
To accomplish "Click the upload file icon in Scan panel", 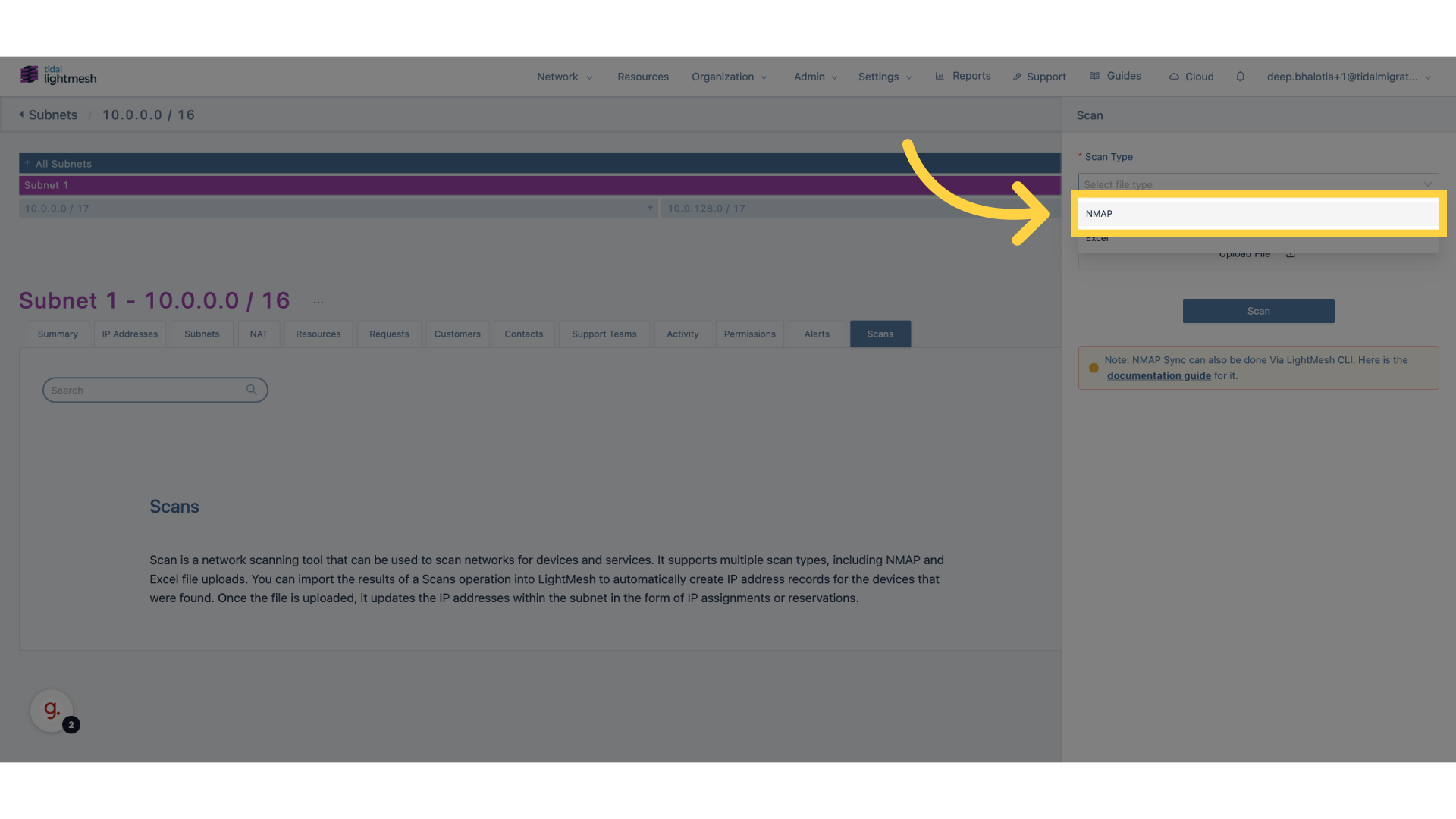I will [1292, 254].
